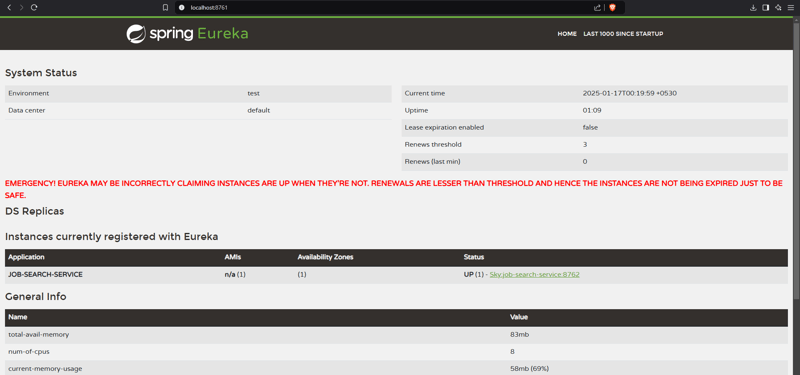Focus the localhost:8761 address bar
The width and height of the screenshot is (800, 375).
[388, 7]
